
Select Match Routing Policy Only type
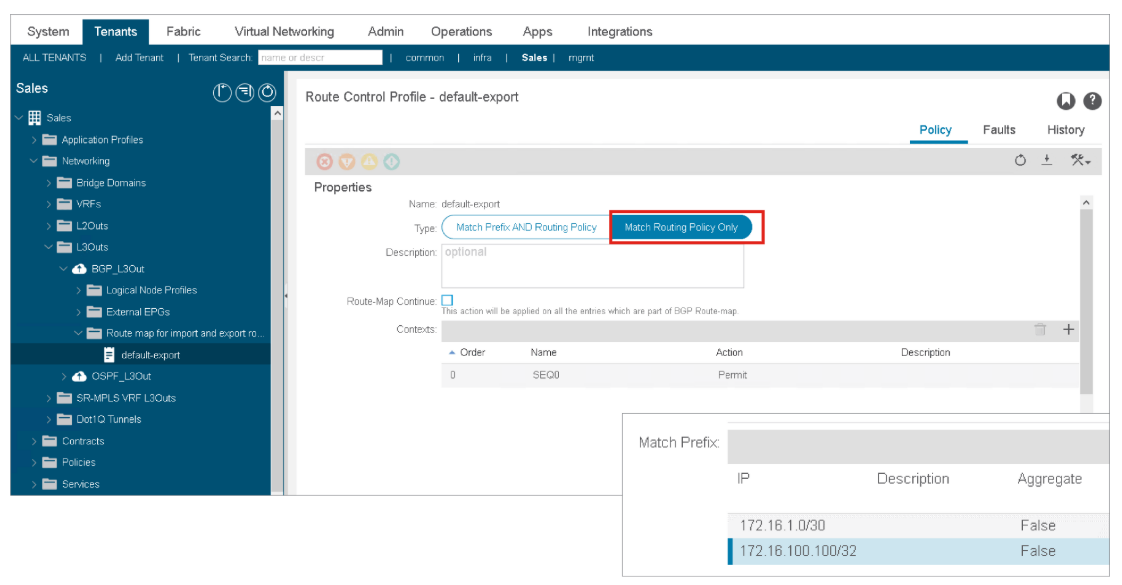point(681,227)
